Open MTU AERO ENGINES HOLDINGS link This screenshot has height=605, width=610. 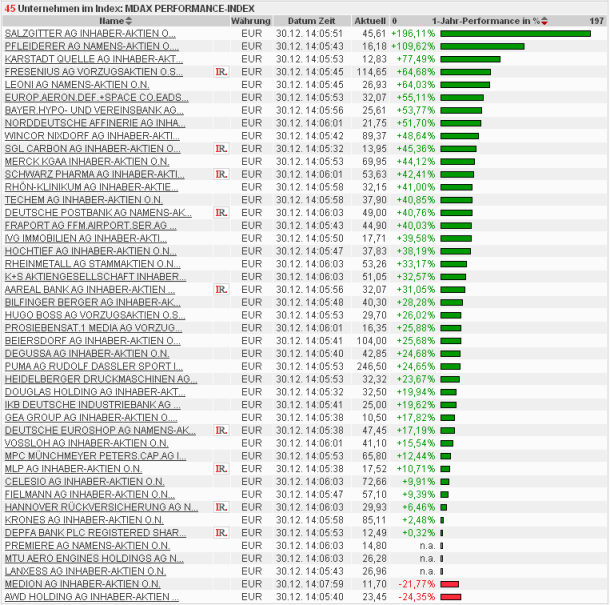[94, 559]
